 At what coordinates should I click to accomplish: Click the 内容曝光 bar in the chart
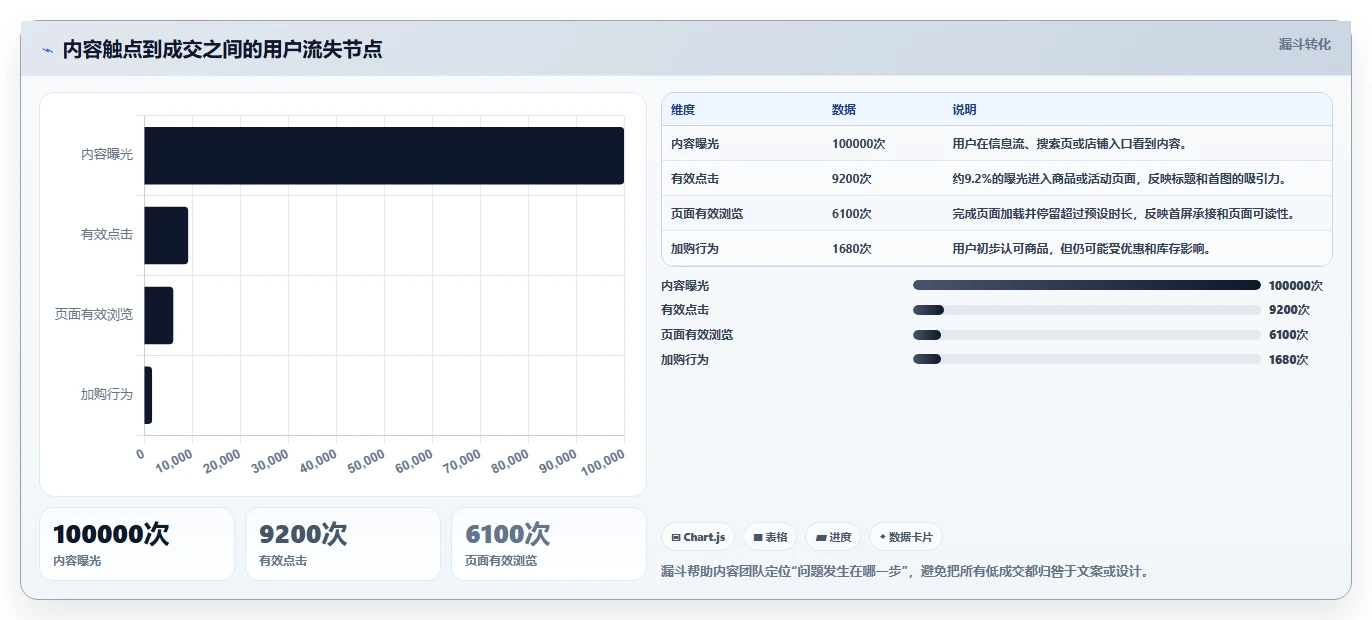click(384, 156)
